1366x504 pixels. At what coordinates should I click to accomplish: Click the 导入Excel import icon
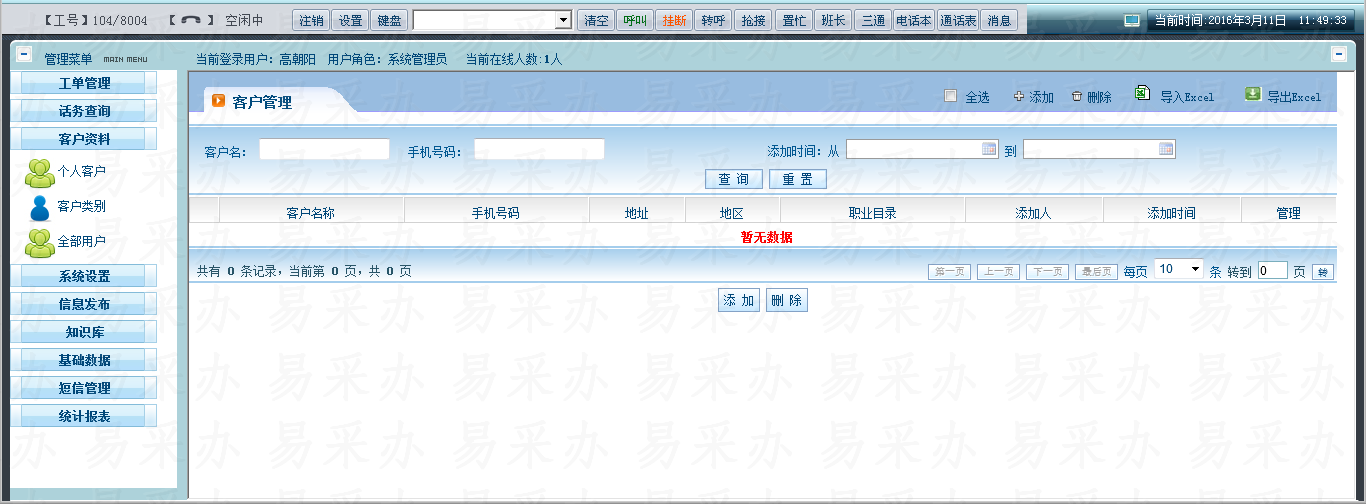tap(1143, 94)
